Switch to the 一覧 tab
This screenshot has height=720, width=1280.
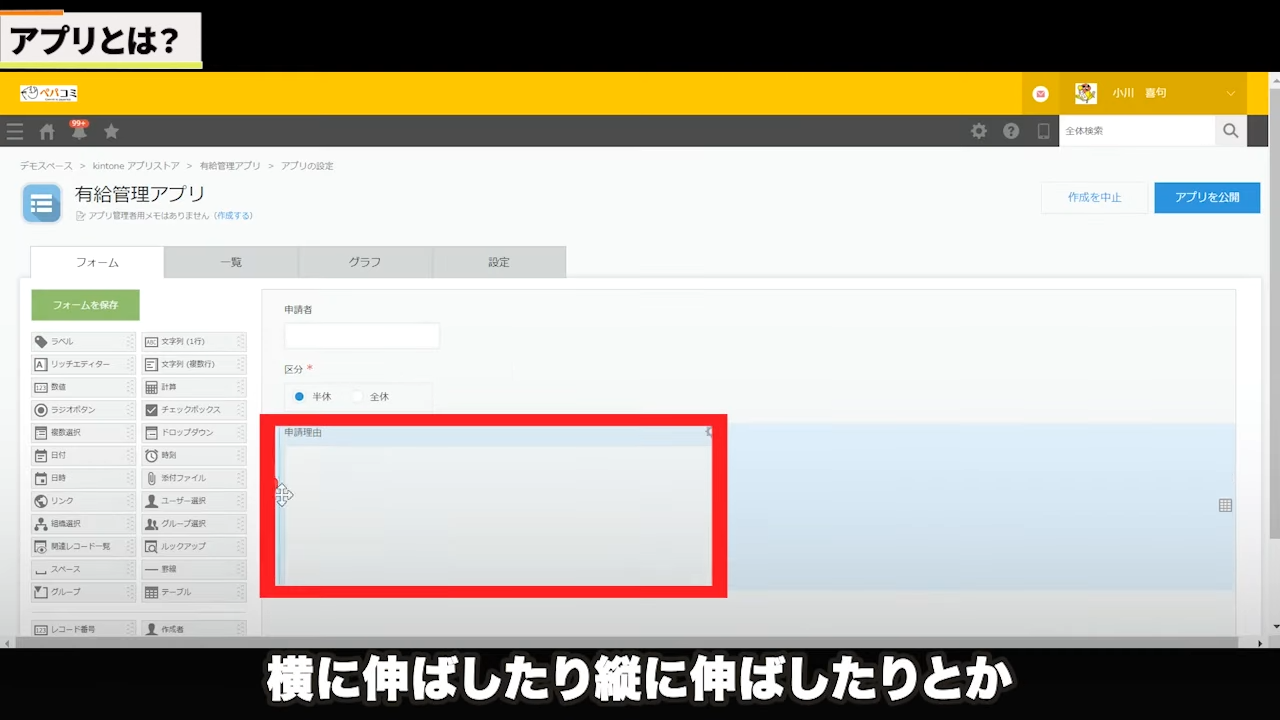231,262
